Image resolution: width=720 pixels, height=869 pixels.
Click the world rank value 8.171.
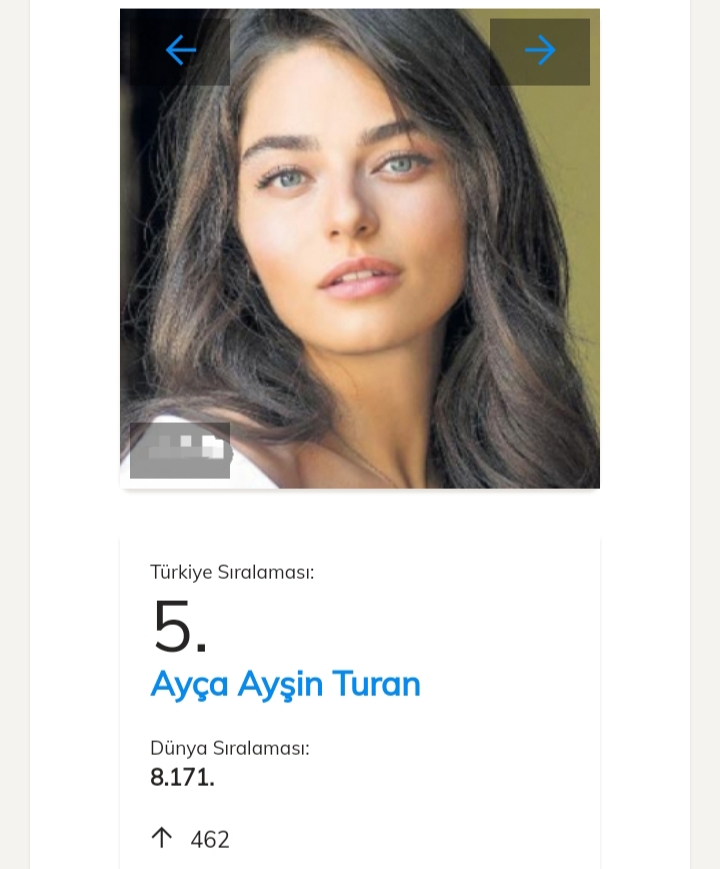(182, 777)
